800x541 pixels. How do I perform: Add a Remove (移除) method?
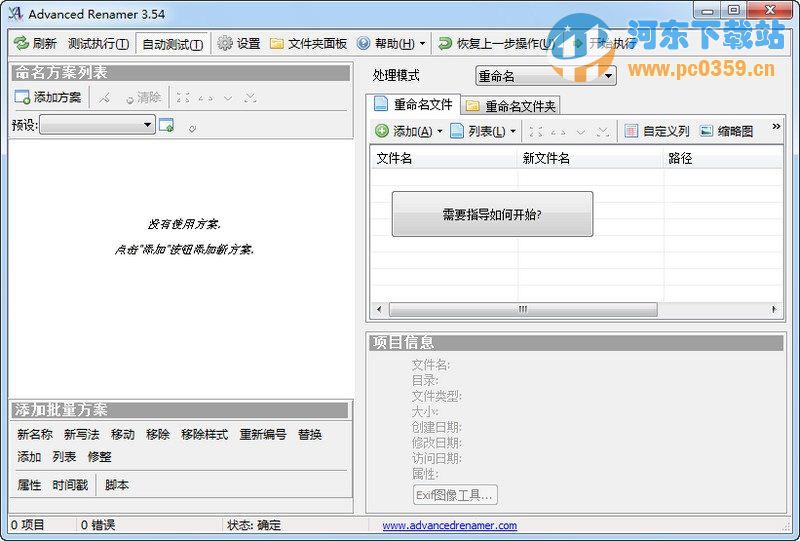click(158, 435)
